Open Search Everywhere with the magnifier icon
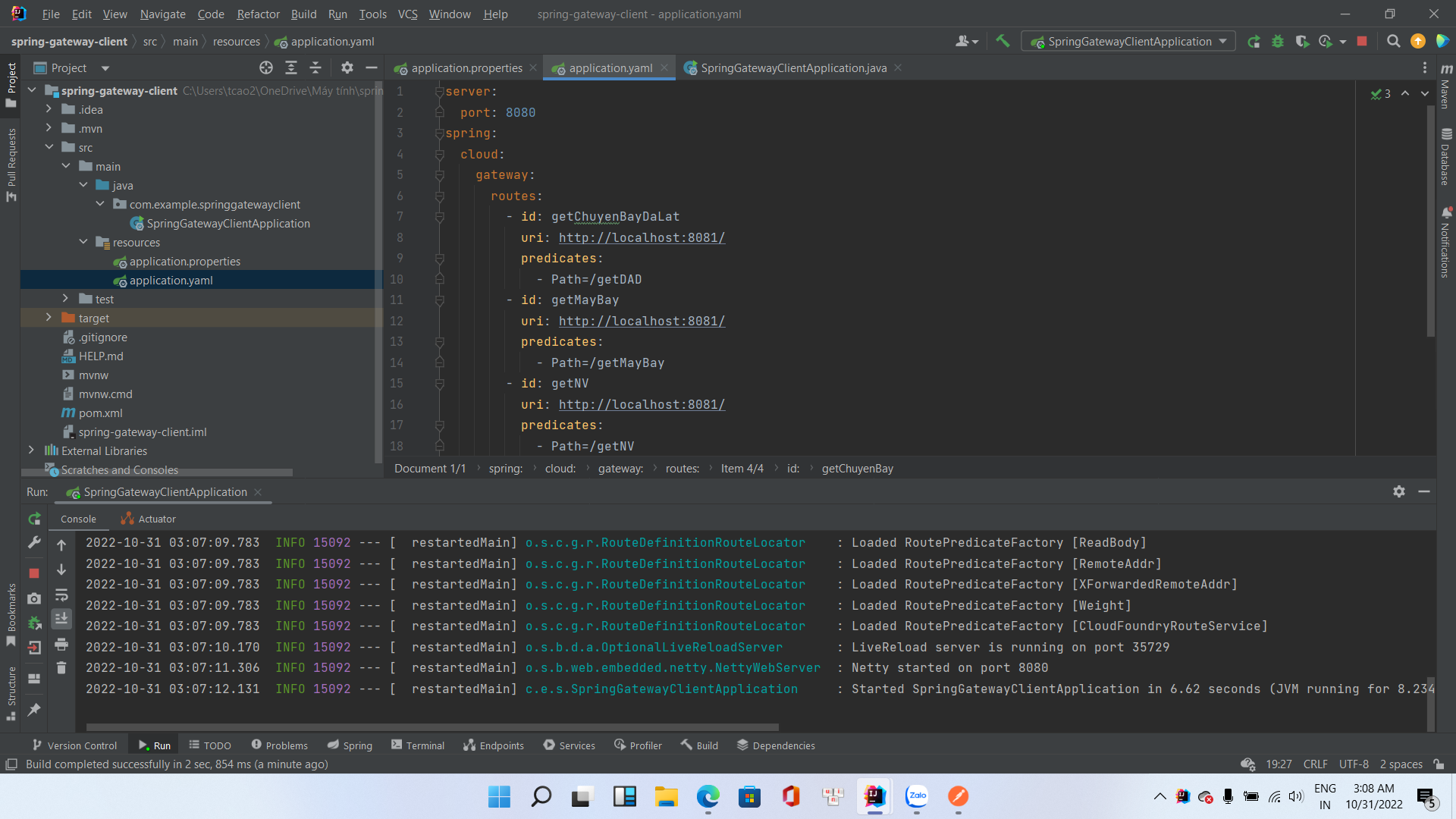This screenshot has width=1456, height=819. (1394, 41)
